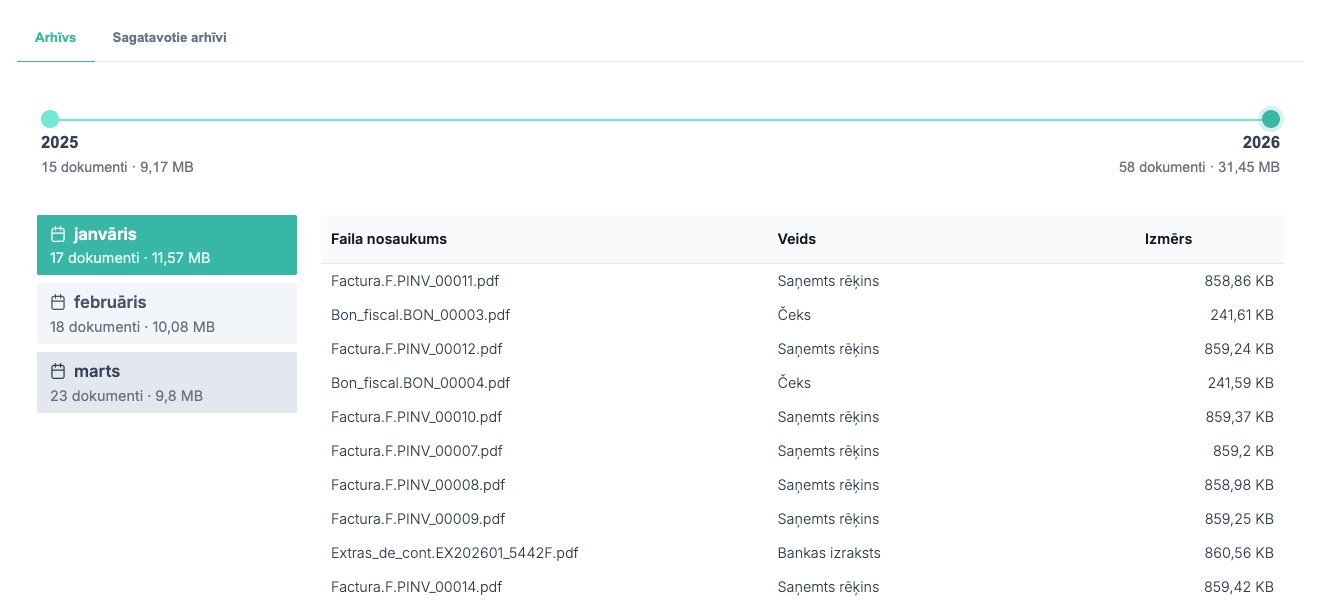Open the marts month with 23 documents
The height and width of the screenshot is (611, 1322).
(167, 383)
